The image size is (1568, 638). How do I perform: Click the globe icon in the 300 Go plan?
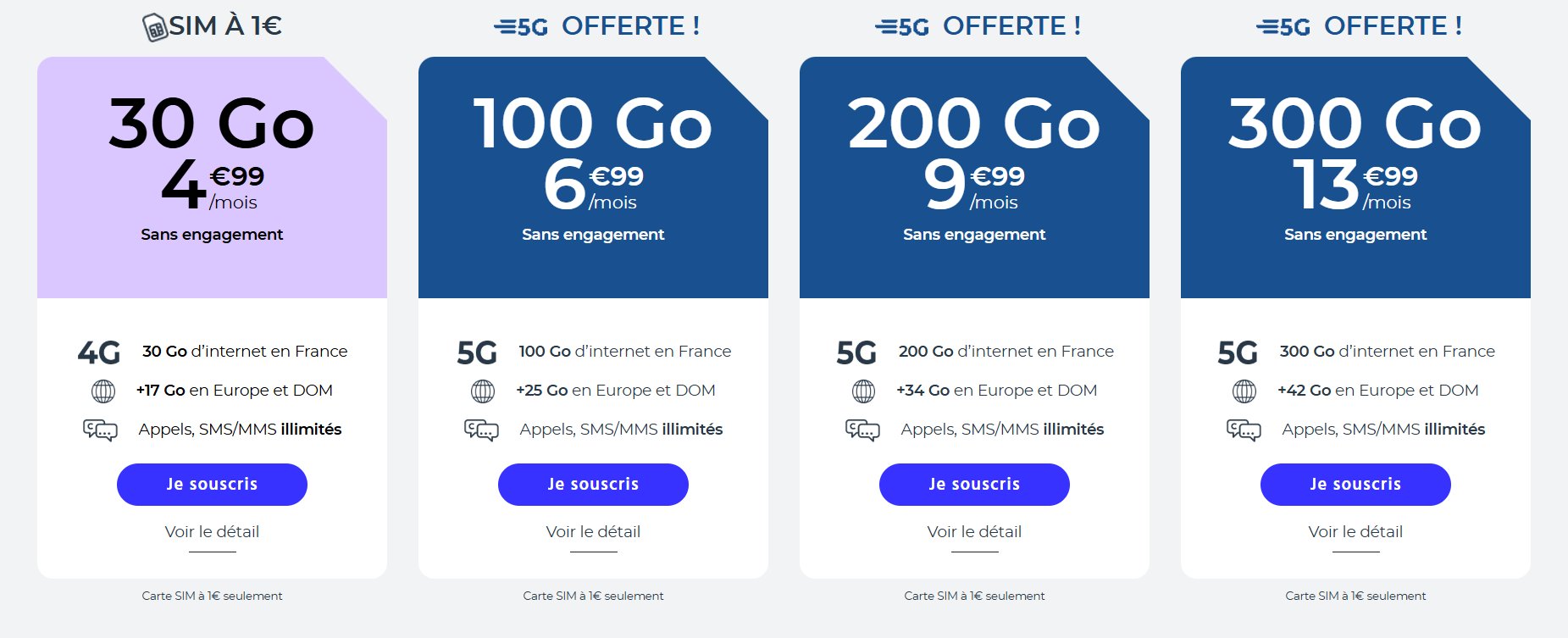[1244, 391]
